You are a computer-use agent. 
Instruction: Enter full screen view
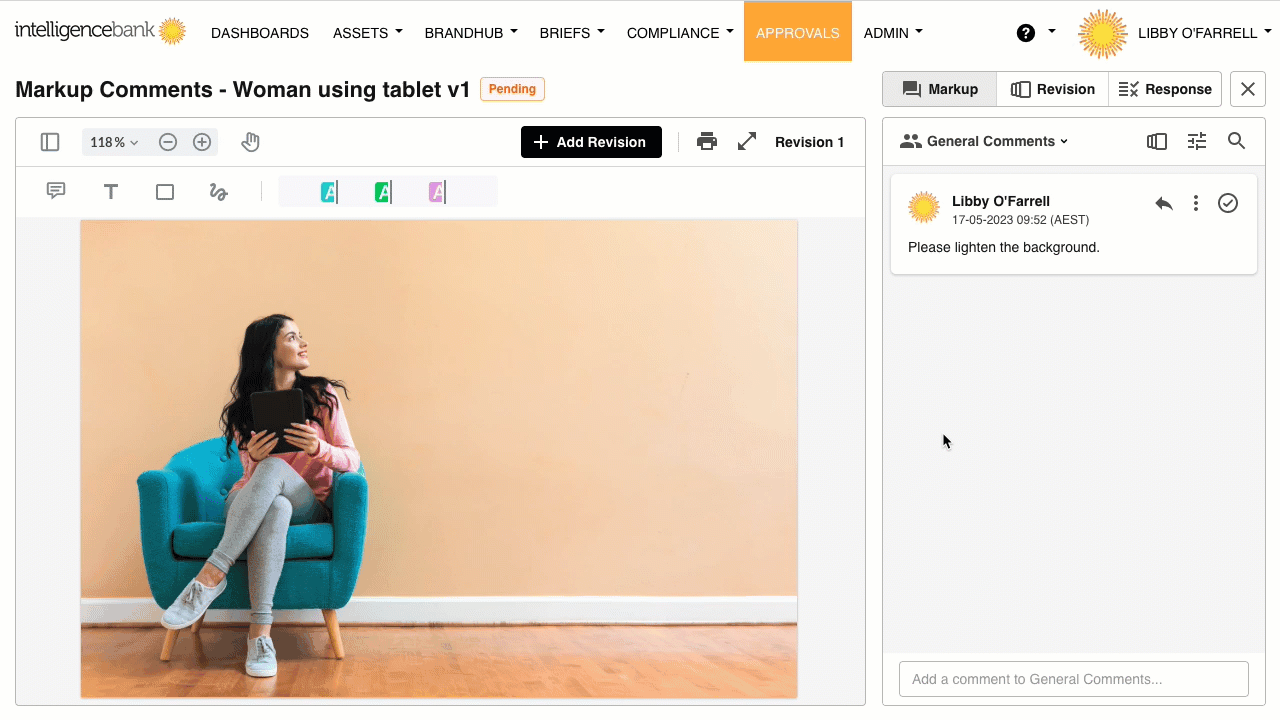click(x=747, y=142)
